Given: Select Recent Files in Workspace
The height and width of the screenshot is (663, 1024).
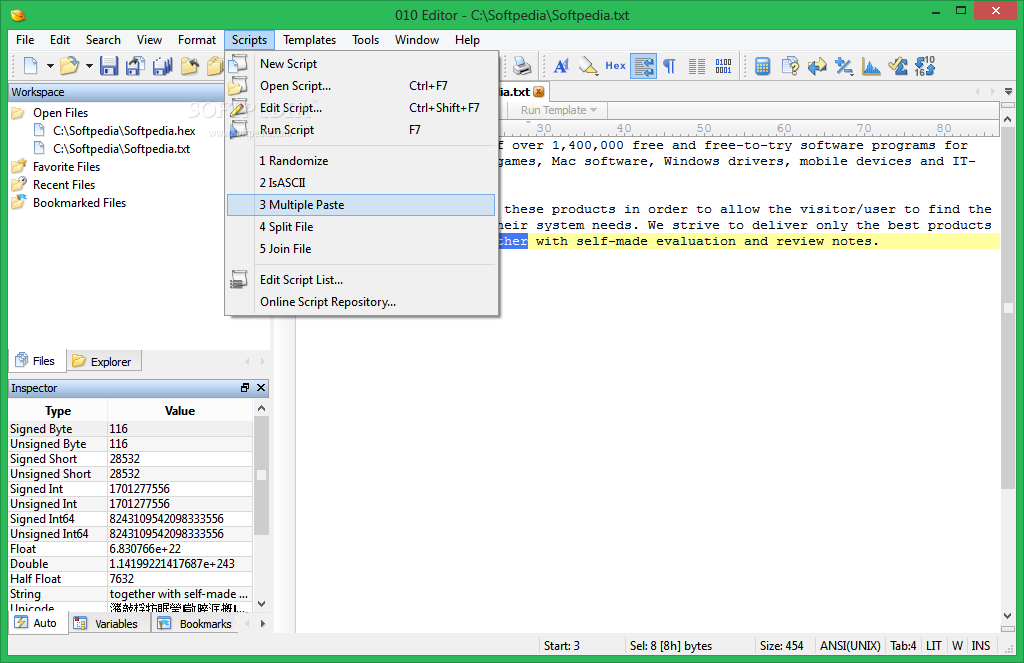Looking at the screenshot, I should point(64,185).
